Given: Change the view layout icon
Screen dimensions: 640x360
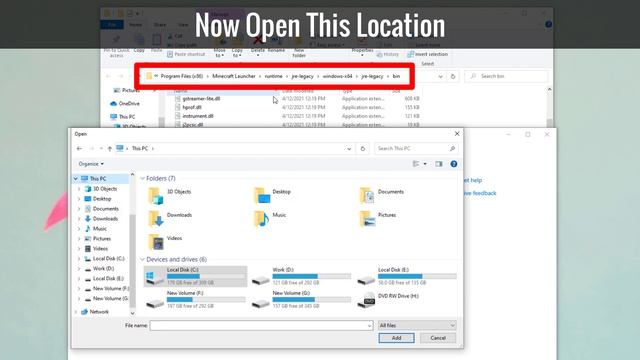Looking at the screenshot, I should 416,164.
